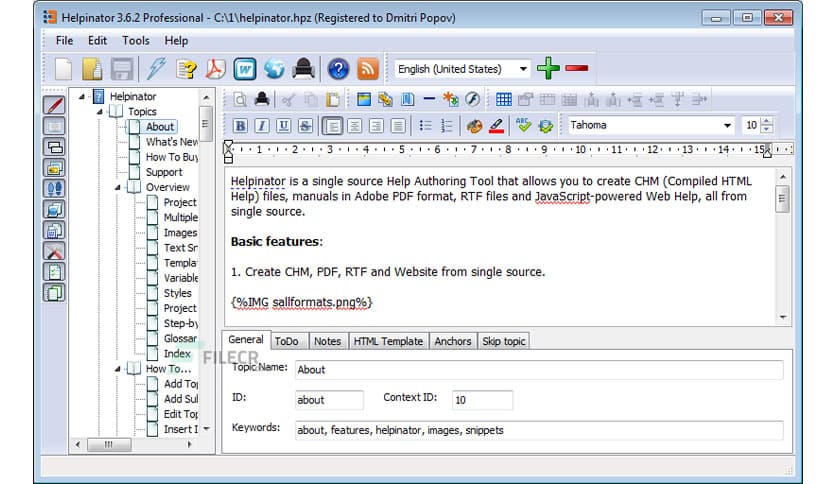836x484 pixels.
Task: Toggle numbered list
Action: point(447,126)
